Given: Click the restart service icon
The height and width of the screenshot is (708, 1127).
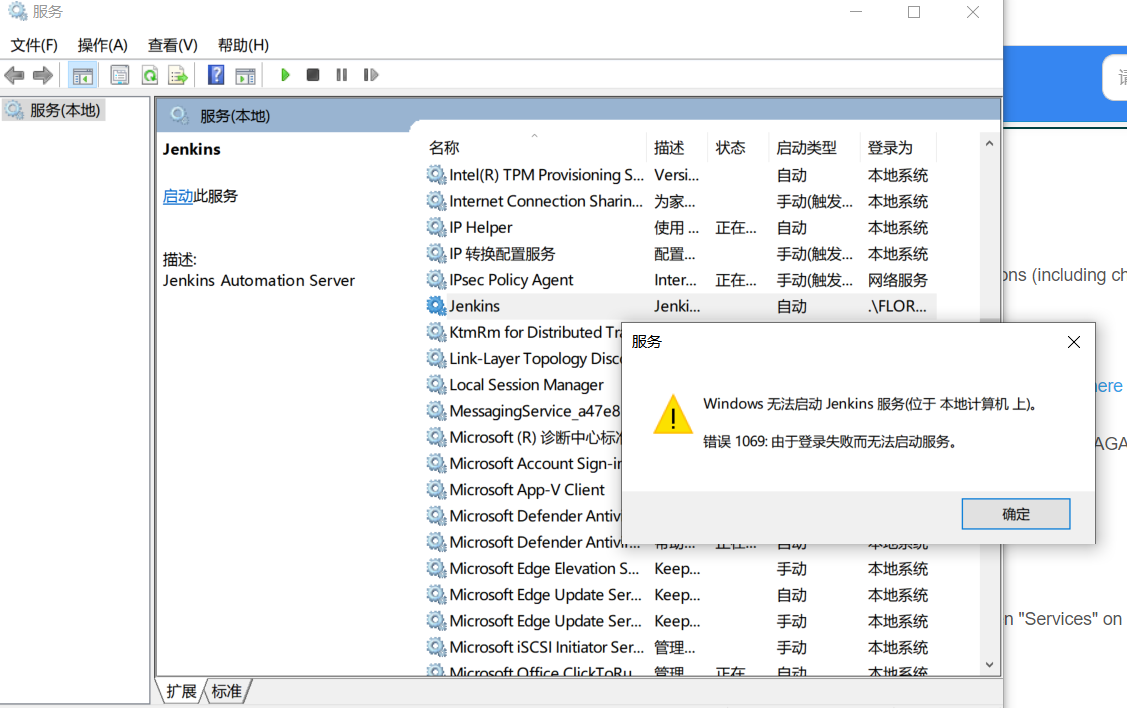Looking at the screenshot, I should point(371,75).
